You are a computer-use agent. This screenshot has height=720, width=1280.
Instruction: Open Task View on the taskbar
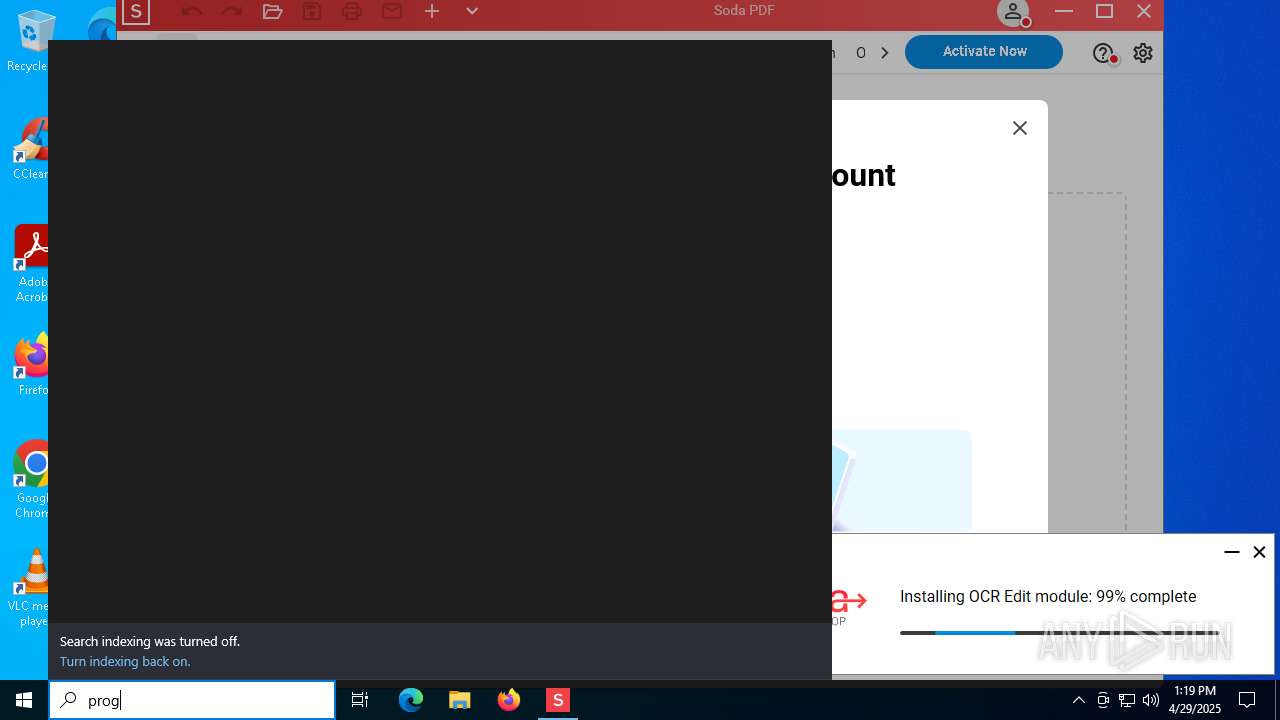tap(360, 700)
